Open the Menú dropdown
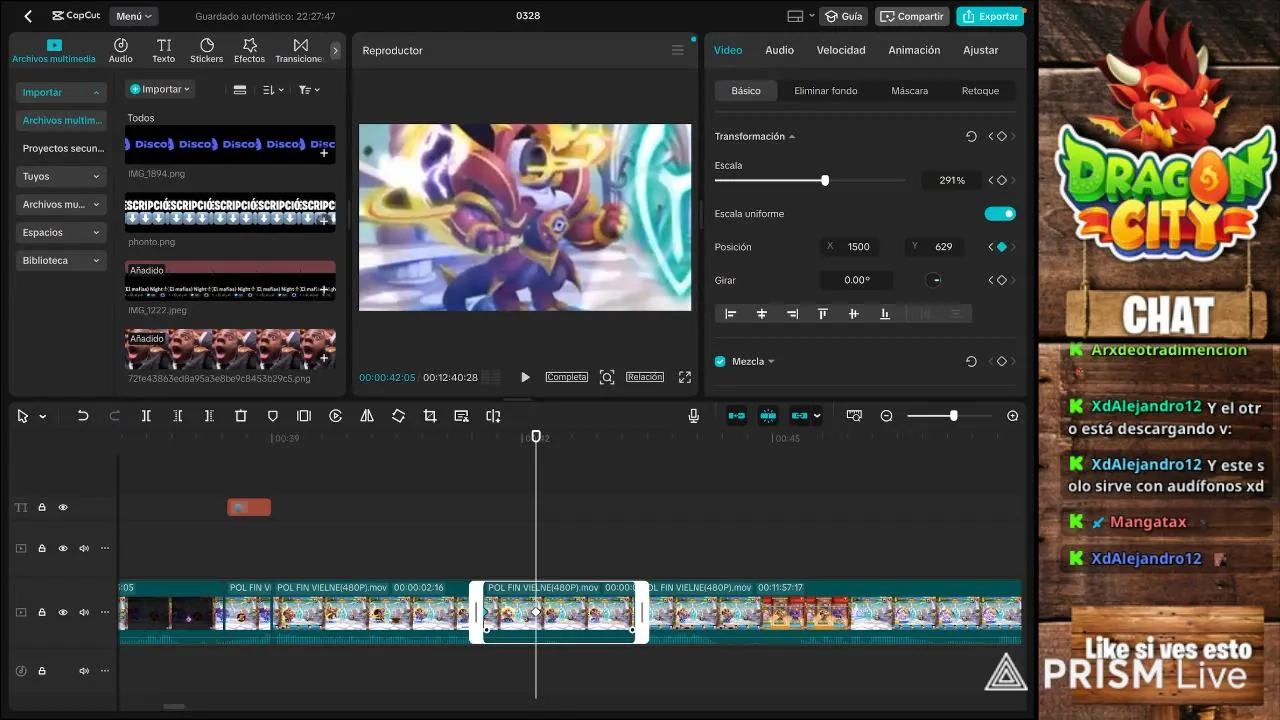The height and width of the screenshot is (720, 1280). [x=134, y=16]
